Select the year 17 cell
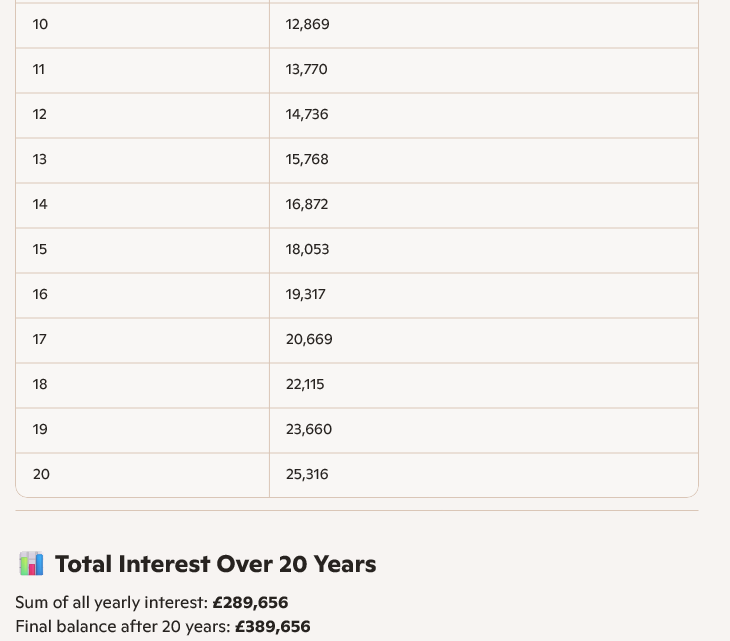This screenshot has height=641, width=730. tap(40, 339)
